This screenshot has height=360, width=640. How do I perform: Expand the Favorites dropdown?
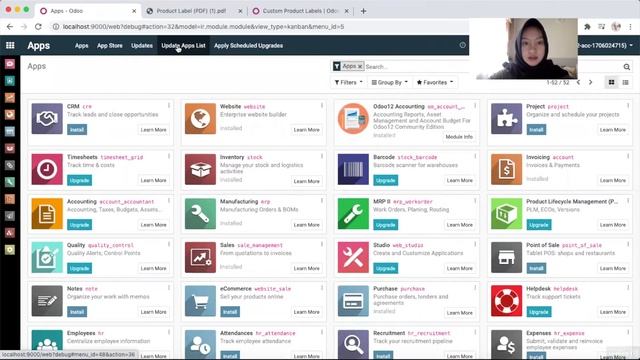[x=435, y=82]
